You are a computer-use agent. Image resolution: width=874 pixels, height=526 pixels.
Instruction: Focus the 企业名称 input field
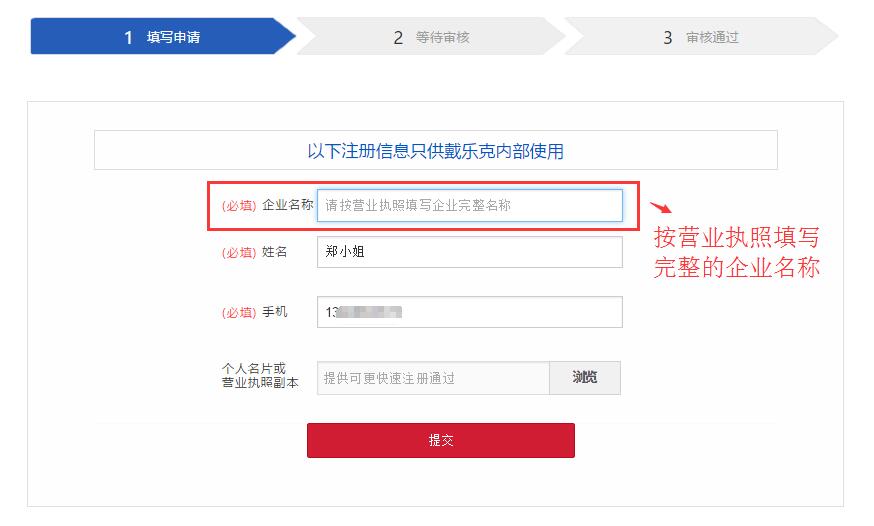point(470,205)
